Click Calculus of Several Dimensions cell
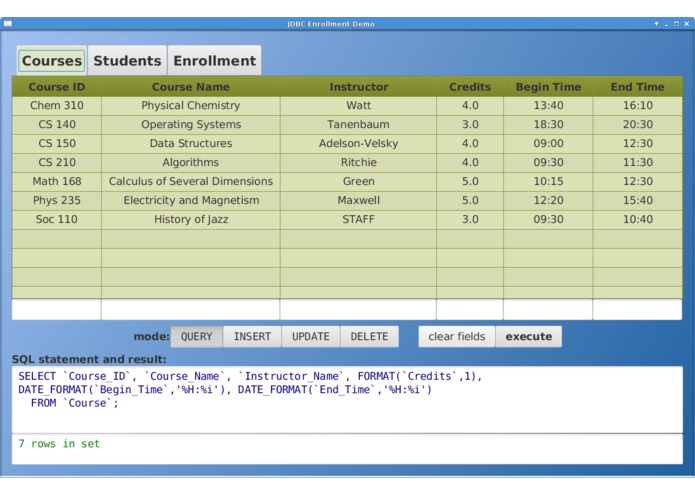695x494 pixels. coord(191,182)
